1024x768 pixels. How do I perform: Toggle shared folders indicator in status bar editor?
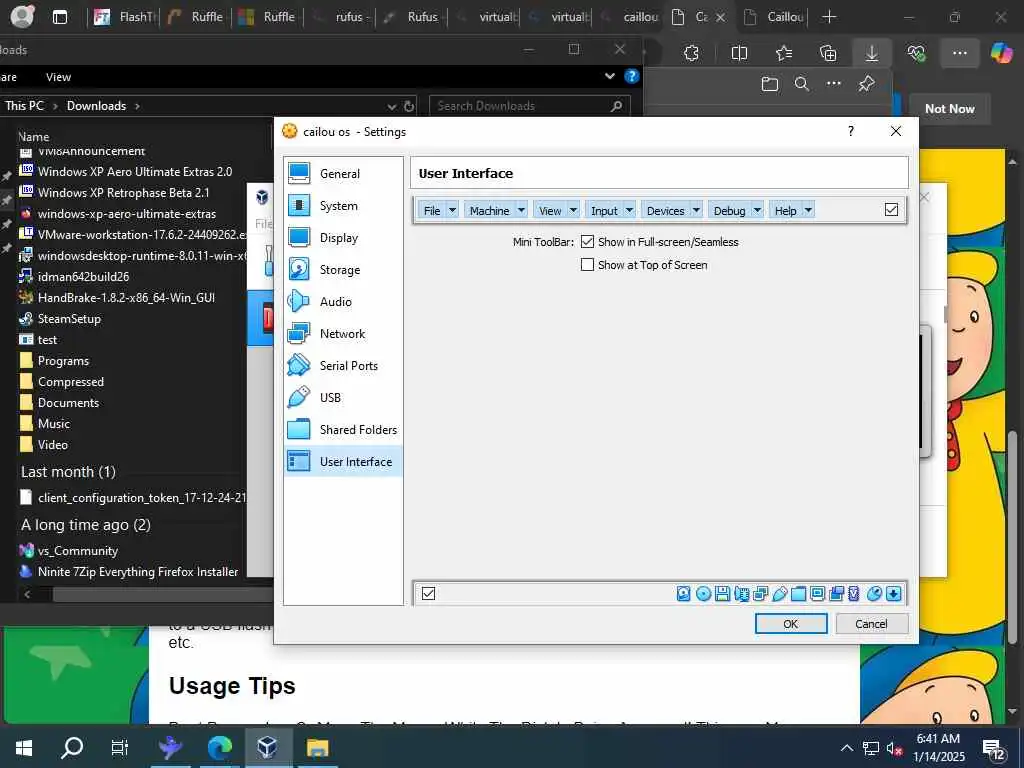(798, 594)
